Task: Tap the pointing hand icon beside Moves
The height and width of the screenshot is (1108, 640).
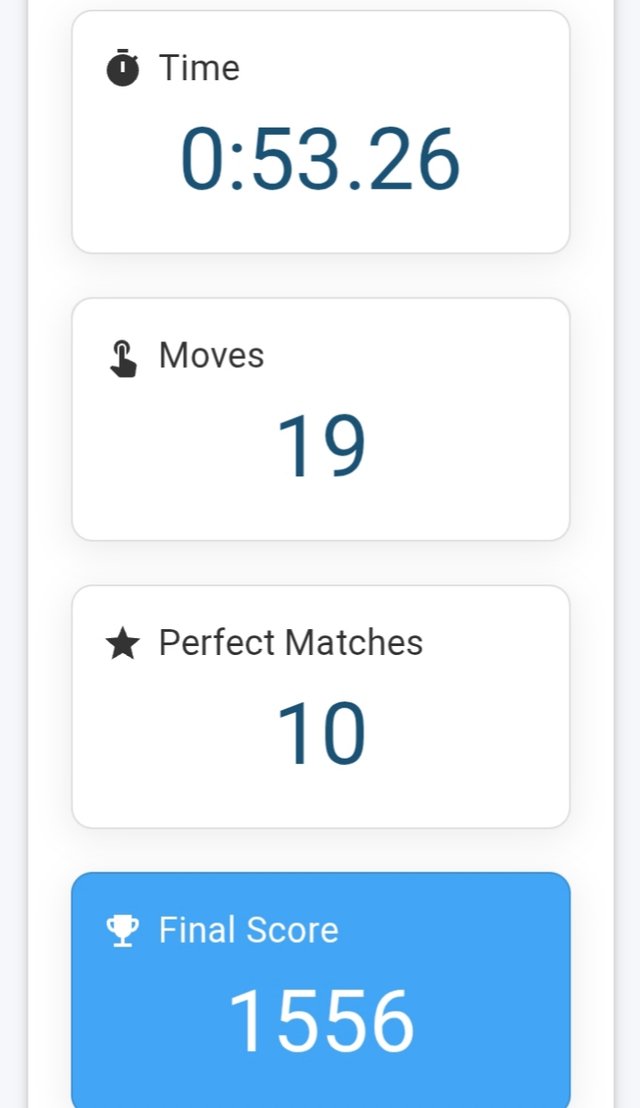Action: click(122, 358)
